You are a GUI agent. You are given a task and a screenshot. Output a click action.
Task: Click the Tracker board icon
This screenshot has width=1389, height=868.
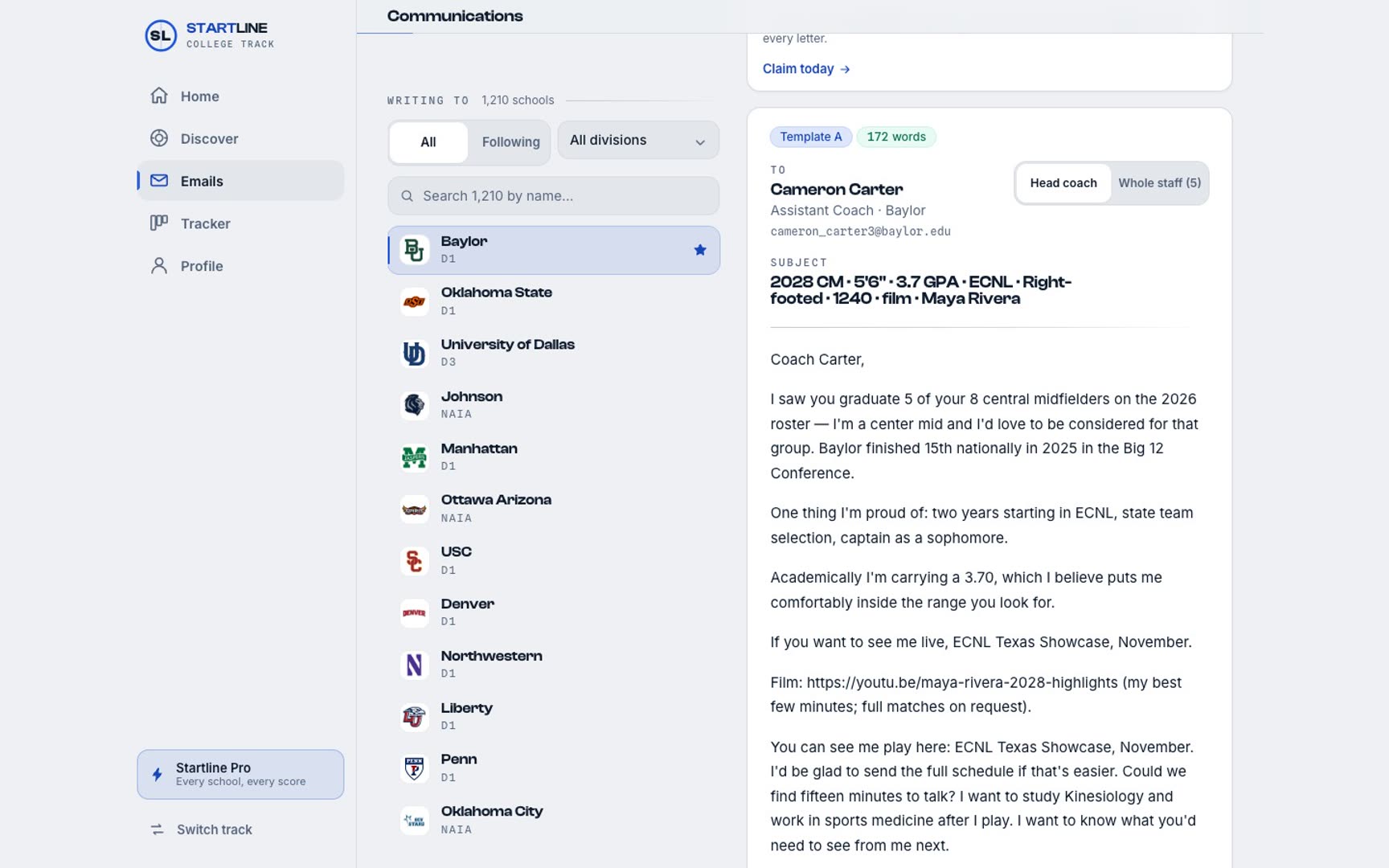[x=159, y=223]
